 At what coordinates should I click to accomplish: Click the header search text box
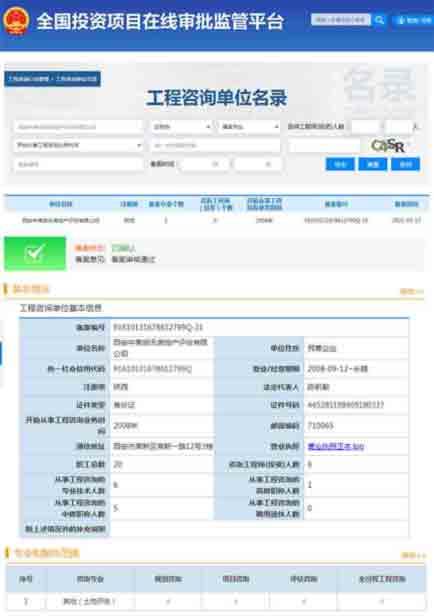(341, 20)
